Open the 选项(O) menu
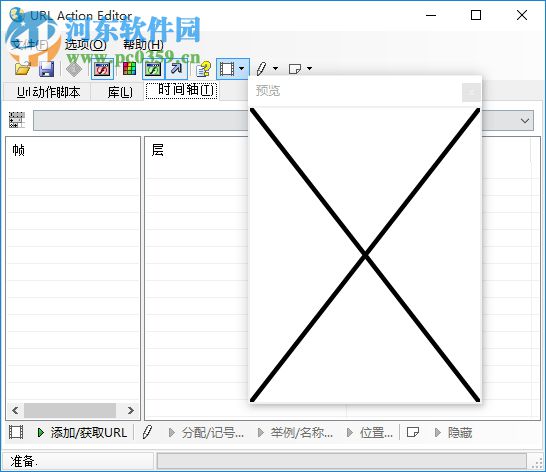The width and height of the screenshot is (546, 472). 85,44
